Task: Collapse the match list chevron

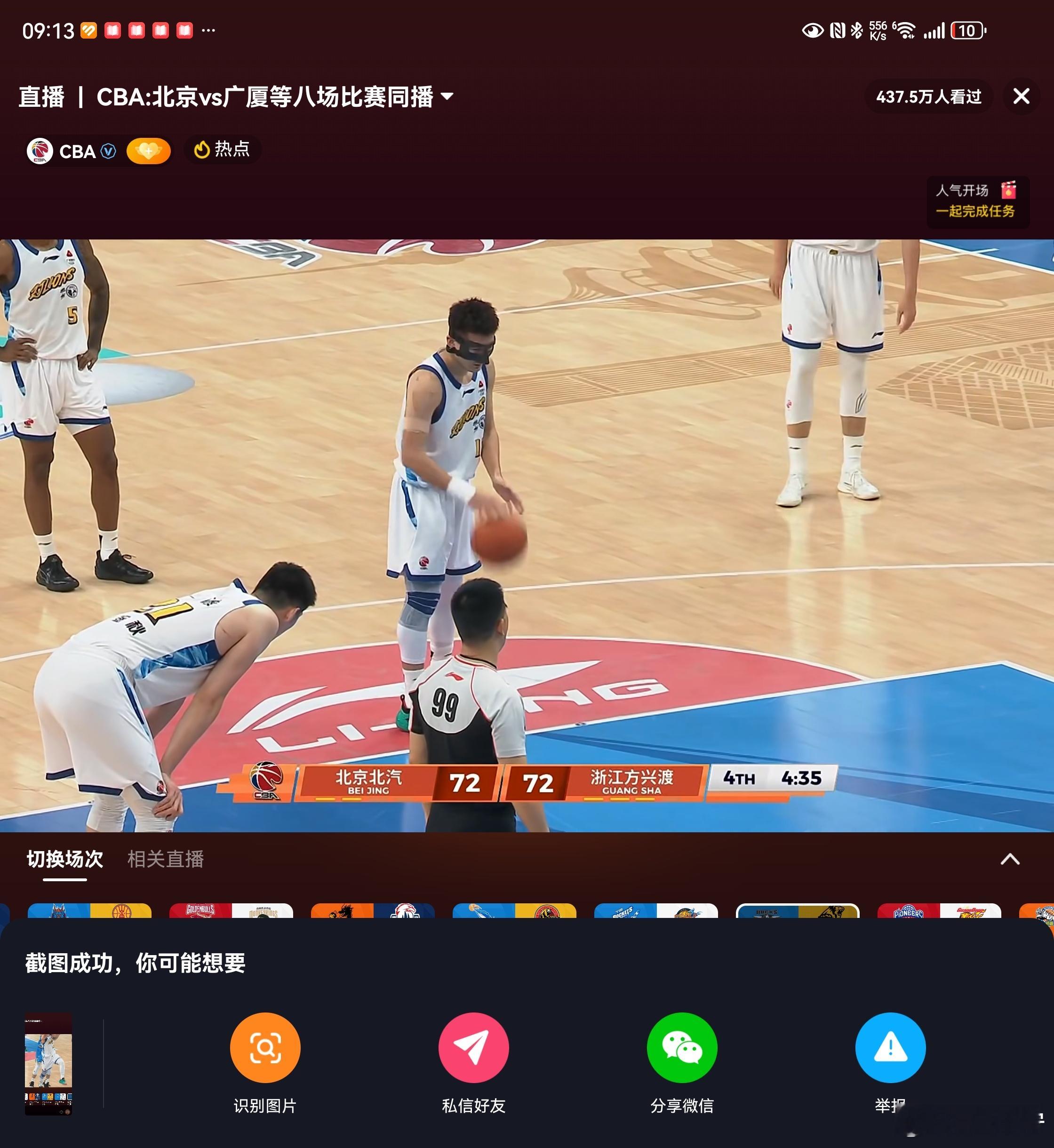Action: pyautogui.click(x=1009, y=859)
